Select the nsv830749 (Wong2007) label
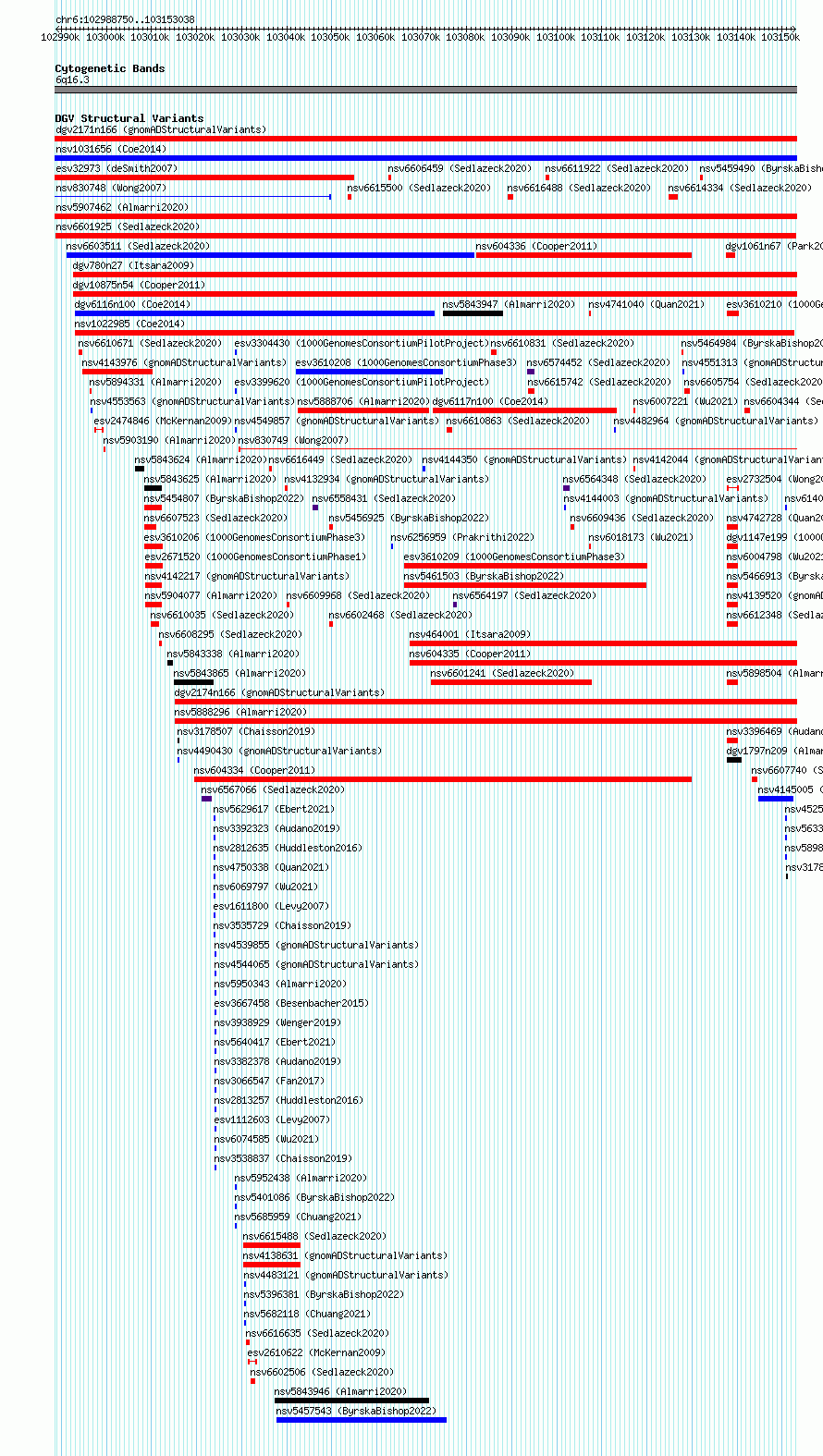 coord(293,440)
